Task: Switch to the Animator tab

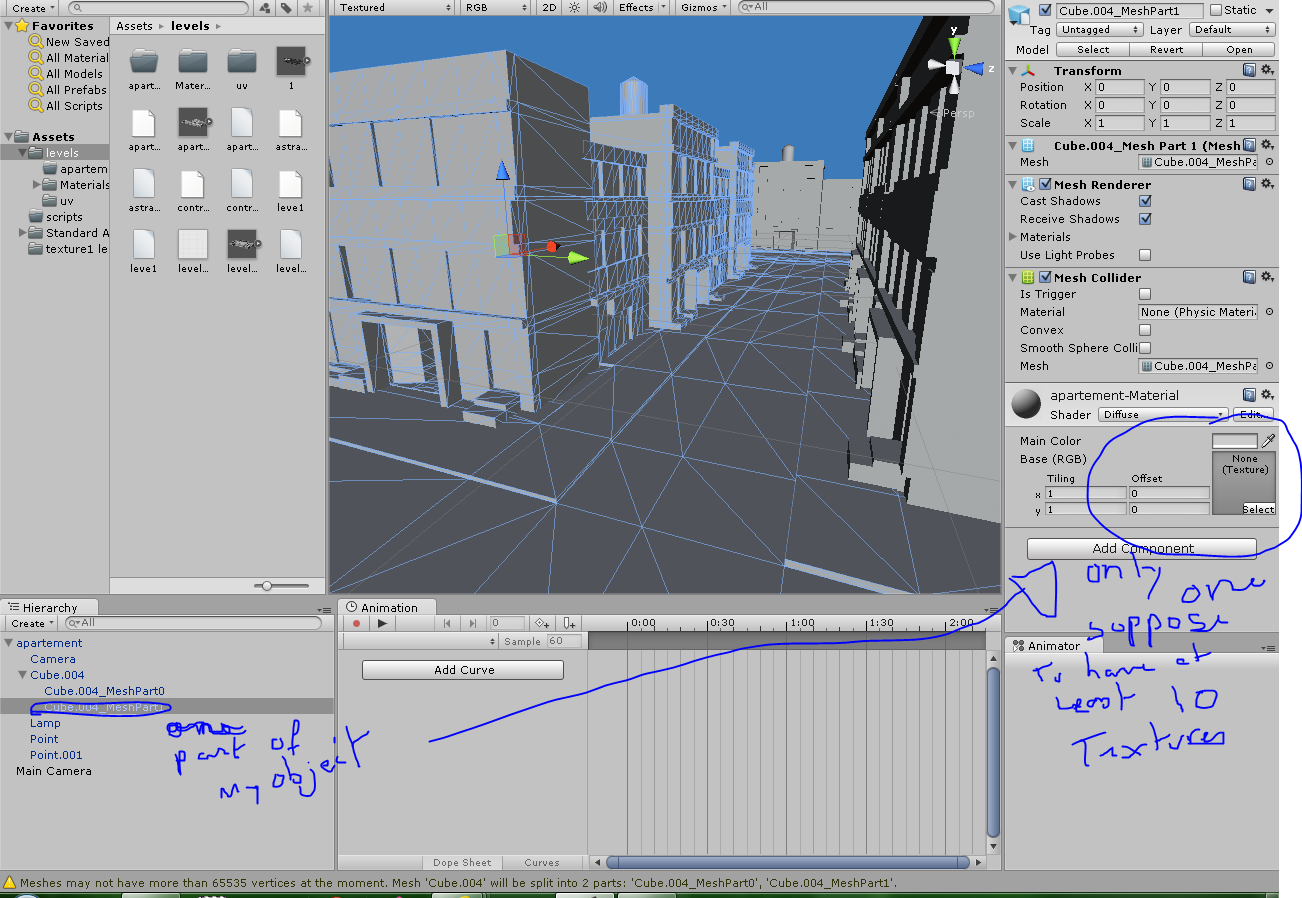Action: pyautogui.click(x=1052, y=646)
